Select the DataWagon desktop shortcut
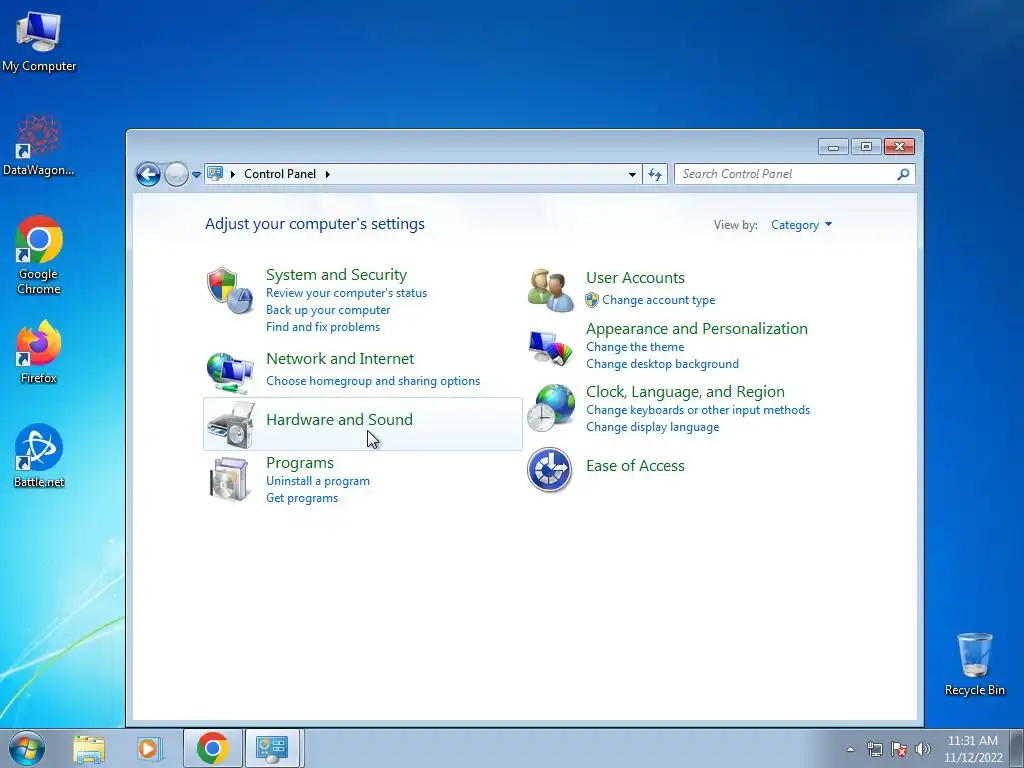Screen dimensions: 1024x768 (39, 145)
